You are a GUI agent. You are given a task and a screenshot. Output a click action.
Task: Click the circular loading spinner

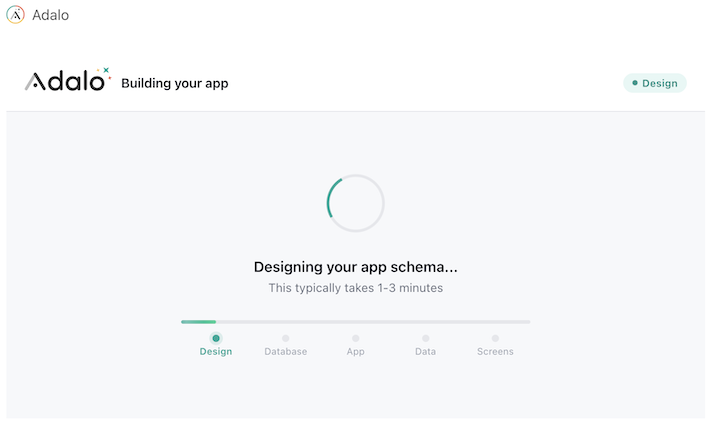(355, 203)
